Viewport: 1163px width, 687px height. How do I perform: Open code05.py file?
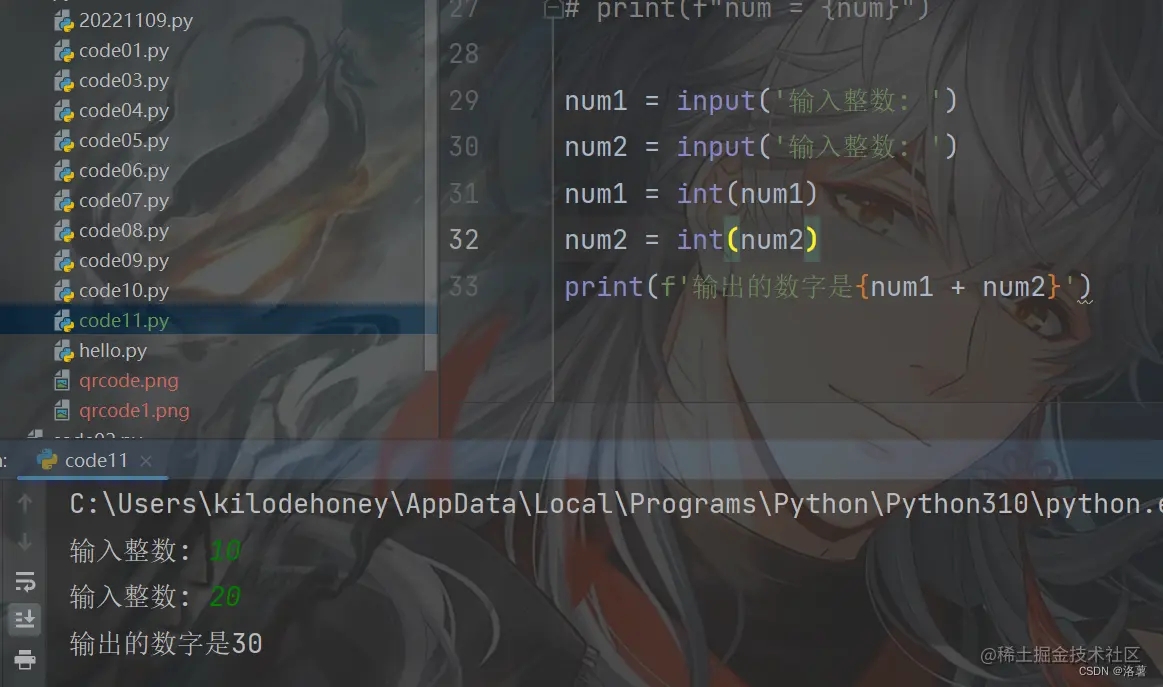click(124, 140)
